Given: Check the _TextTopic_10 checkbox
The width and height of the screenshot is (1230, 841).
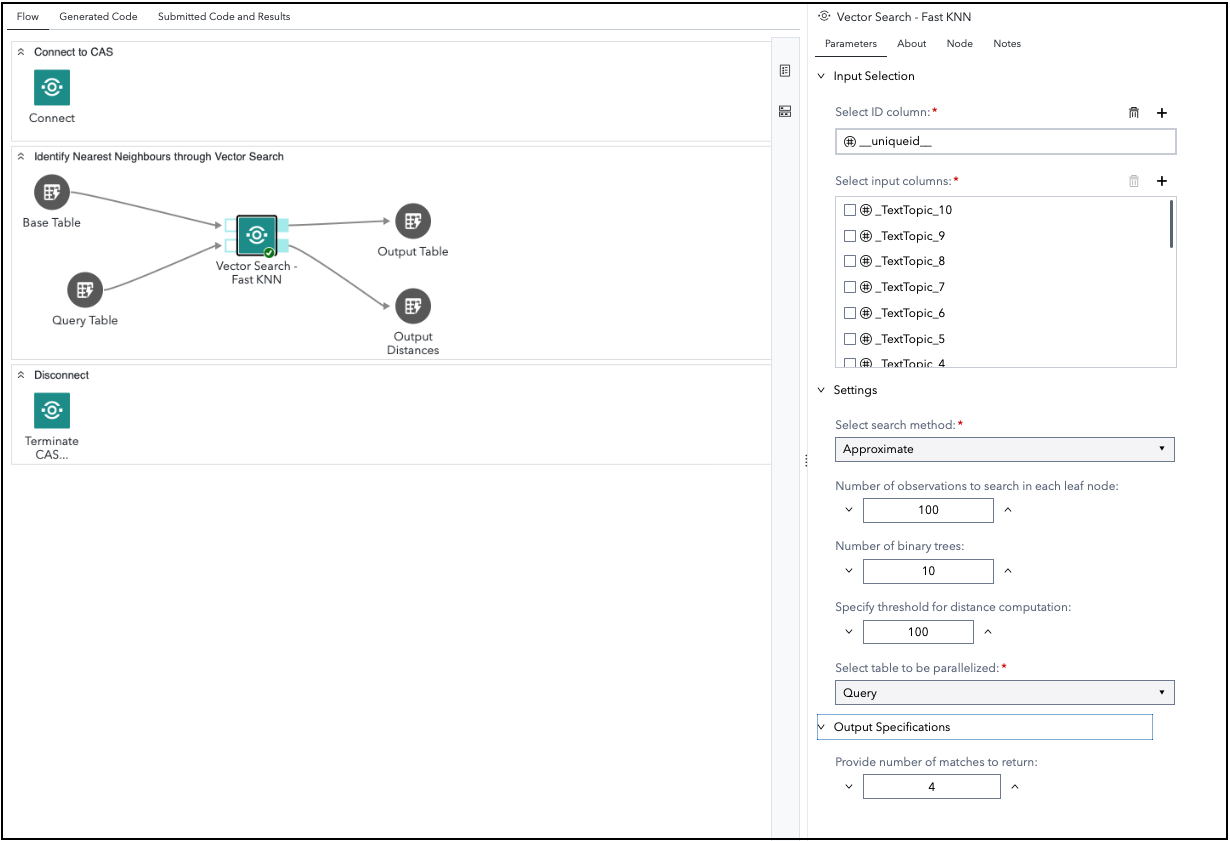Looking at the screenshot, I should pos(850,210).
